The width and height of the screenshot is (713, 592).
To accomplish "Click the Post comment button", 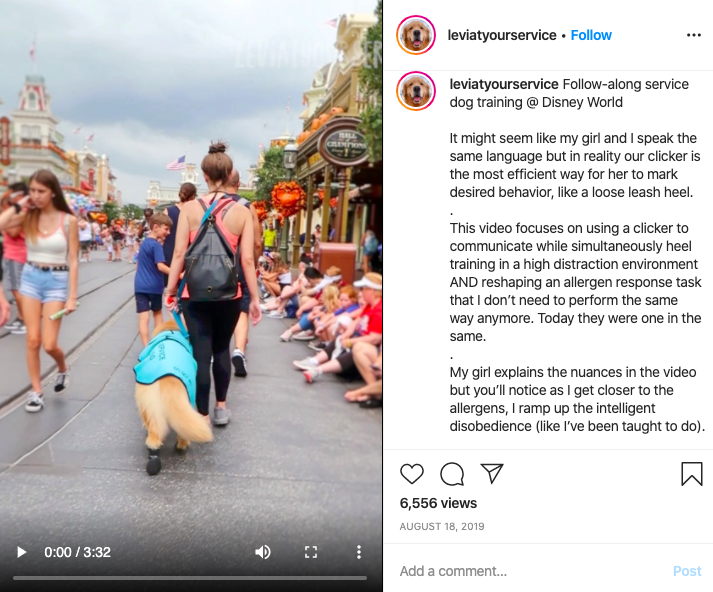I will 687,571.
